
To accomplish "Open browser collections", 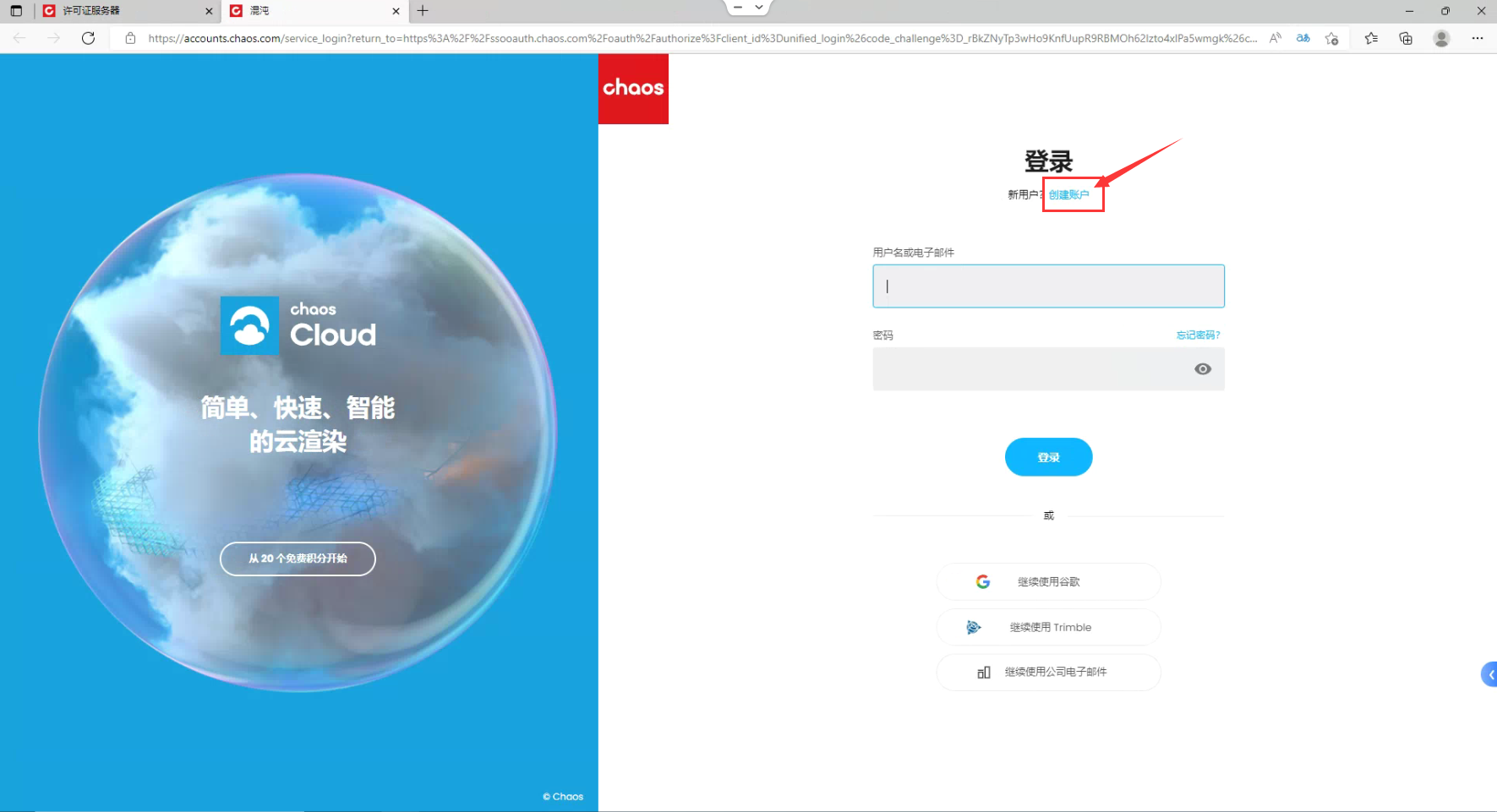I will (x=1406, y=38).
